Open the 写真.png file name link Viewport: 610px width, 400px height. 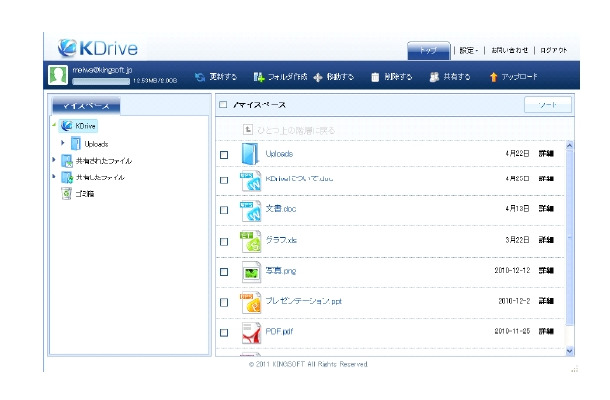tap(280, 270)
